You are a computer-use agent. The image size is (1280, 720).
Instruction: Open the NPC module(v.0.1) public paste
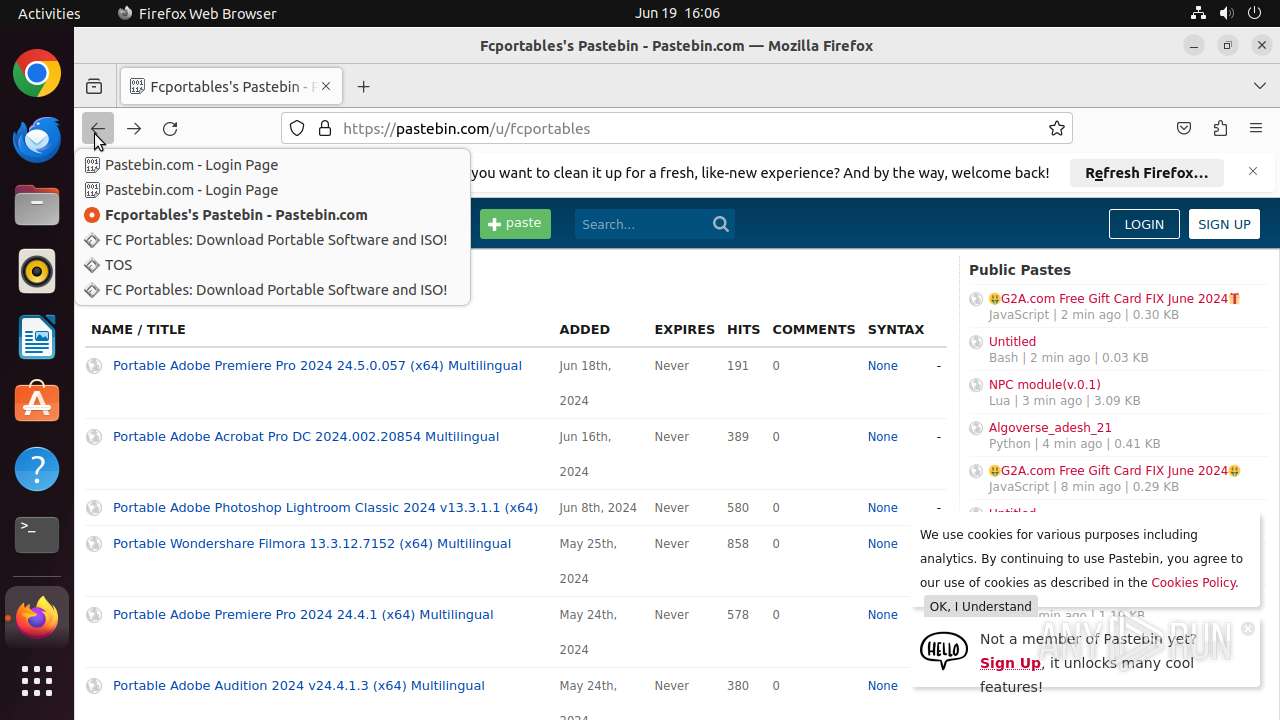pos(1044,385)
